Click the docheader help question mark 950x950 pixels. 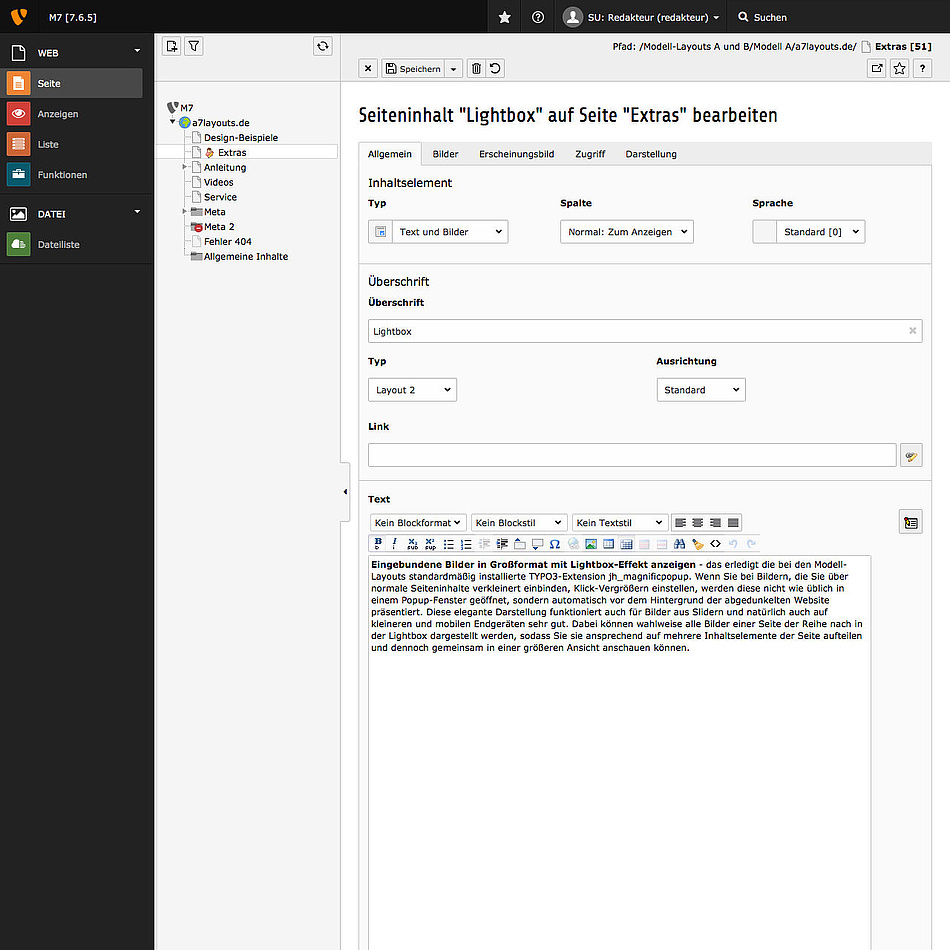click(922, 68)
